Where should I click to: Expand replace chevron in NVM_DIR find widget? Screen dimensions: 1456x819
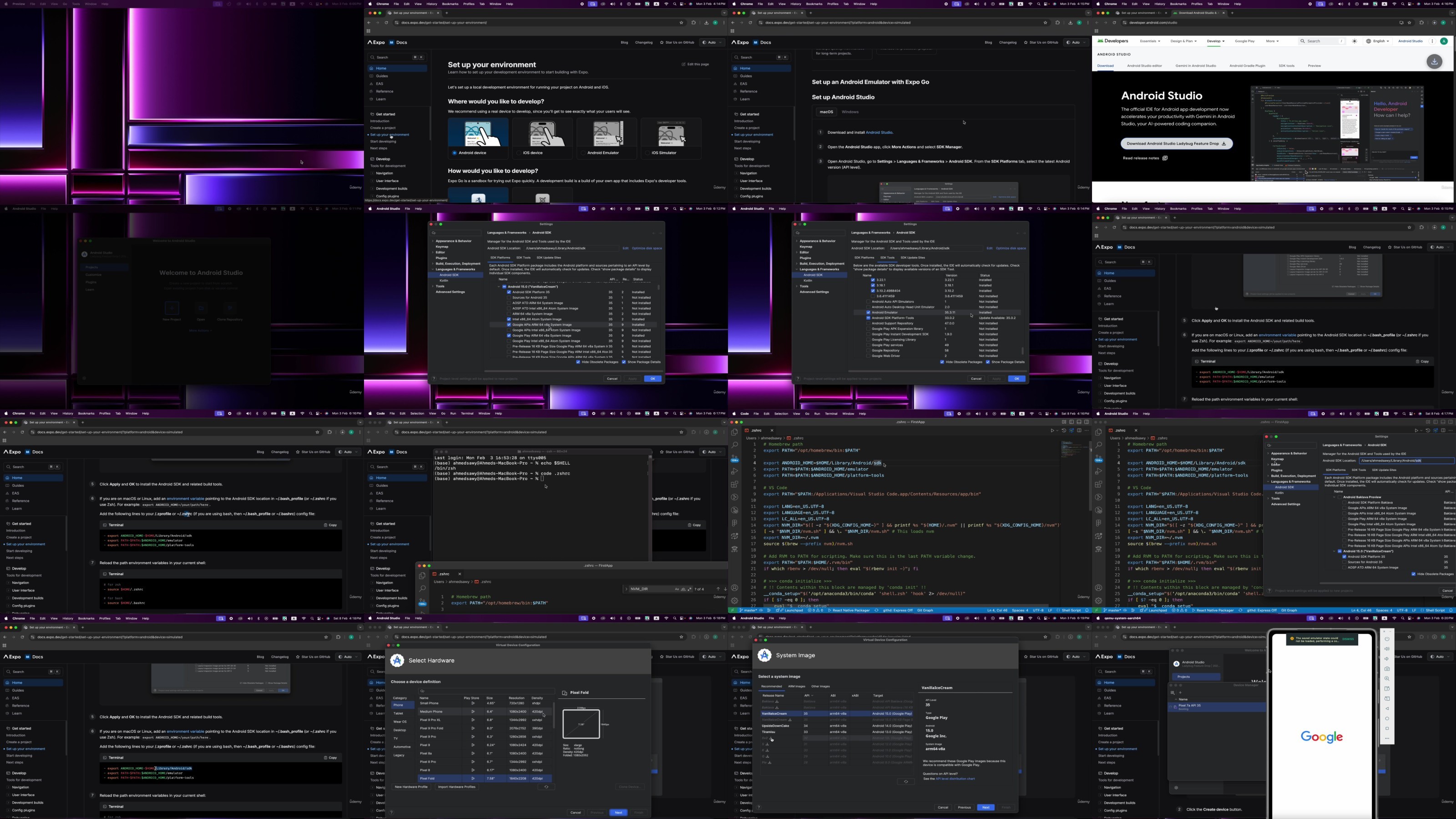pyautogui.click(x=626, y=589)
